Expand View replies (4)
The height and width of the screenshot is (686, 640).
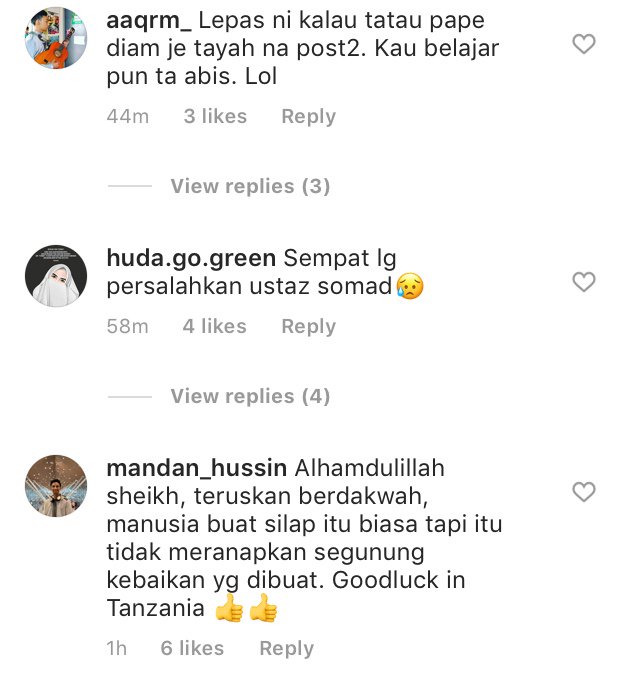coord(250,396)
